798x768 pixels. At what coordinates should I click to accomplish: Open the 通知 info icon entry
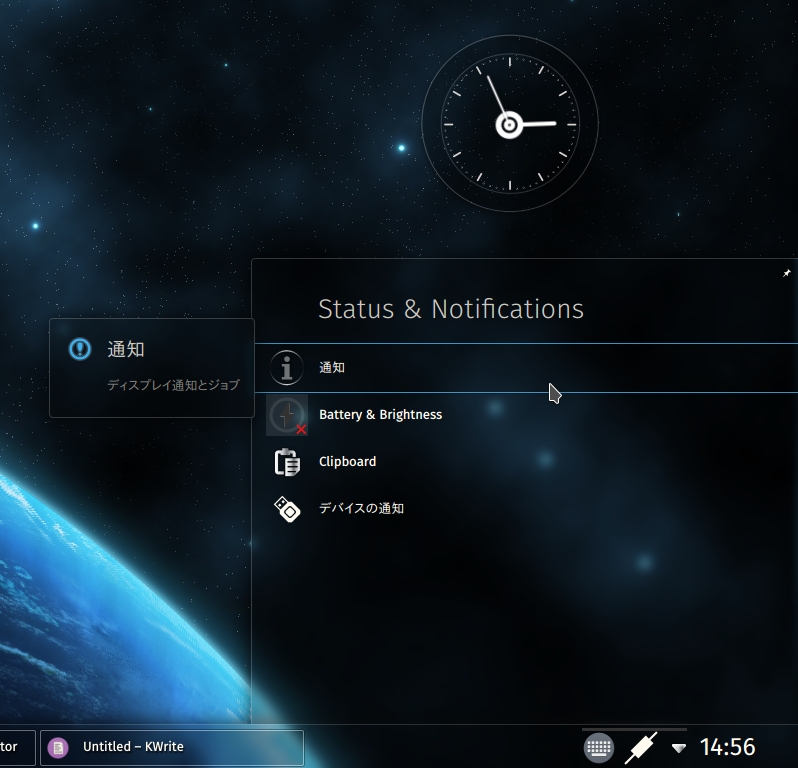[287, 367]
